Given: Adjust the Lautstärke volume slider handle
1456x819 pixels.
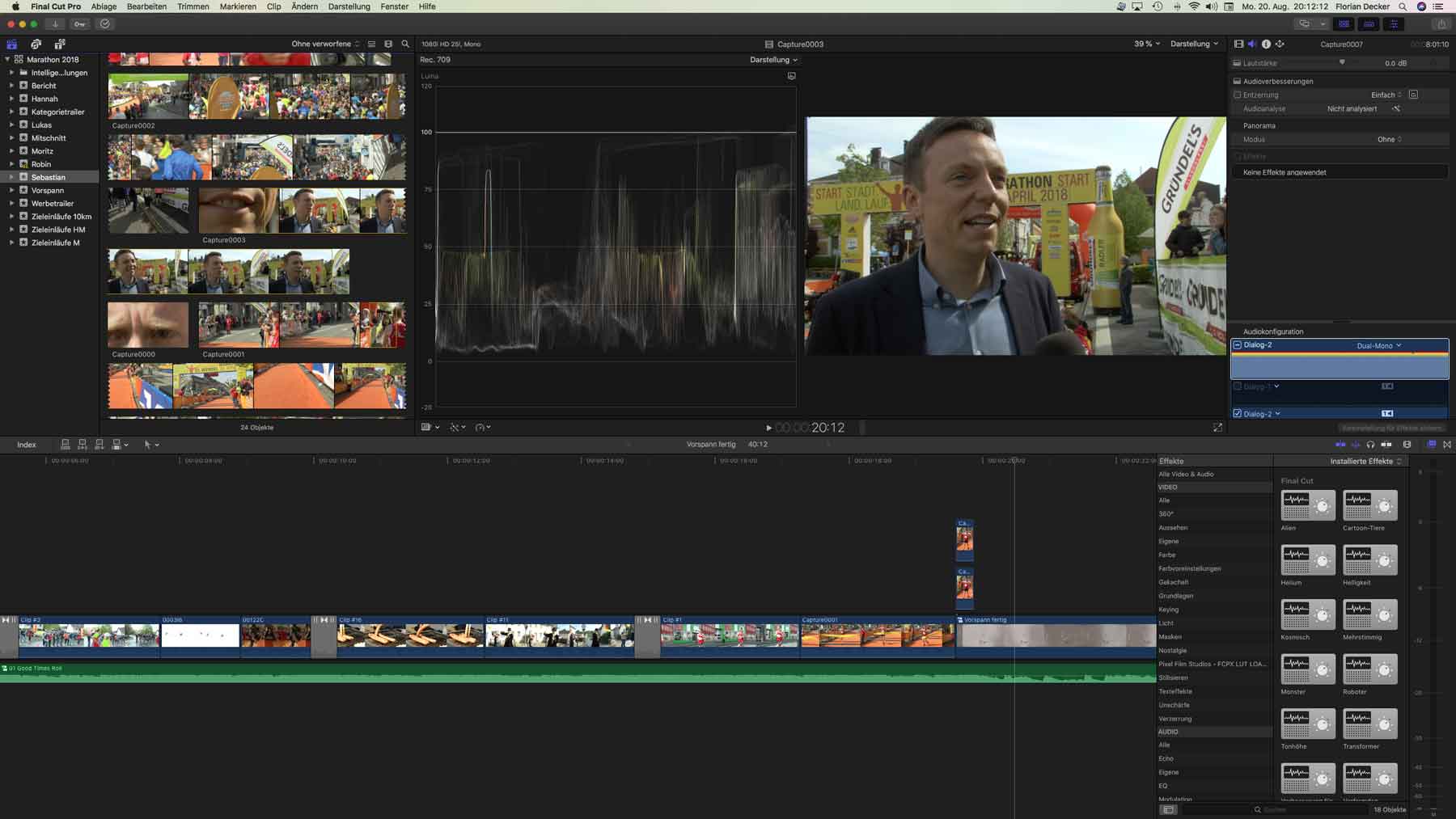Looking at the screenshot, I should 1342,62.
